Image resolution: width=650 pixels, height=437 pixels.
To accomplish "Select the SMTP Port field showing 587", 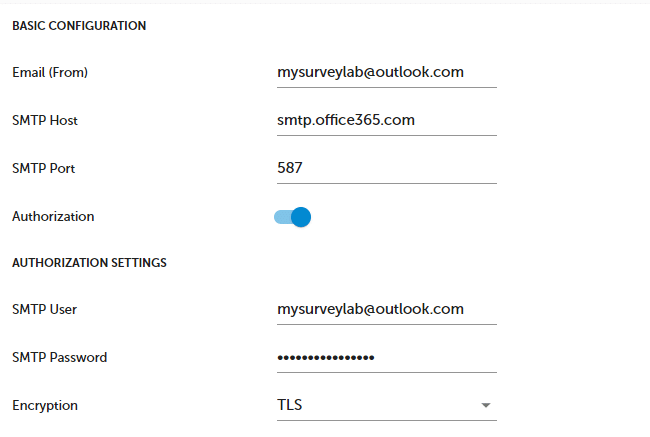I will point(386,168).
